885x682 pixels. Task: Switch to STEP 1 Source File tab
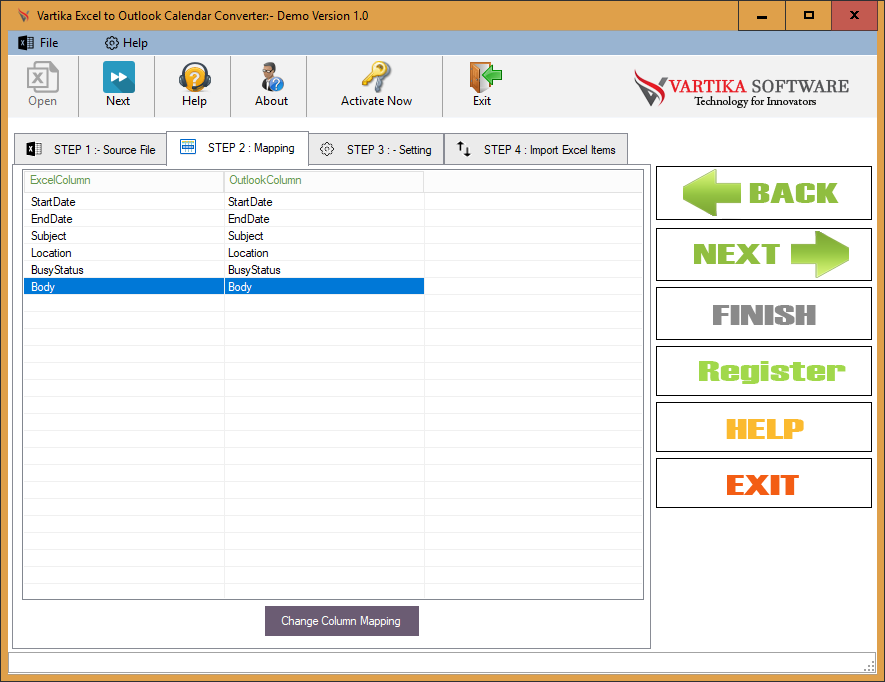tap(90, 150)
